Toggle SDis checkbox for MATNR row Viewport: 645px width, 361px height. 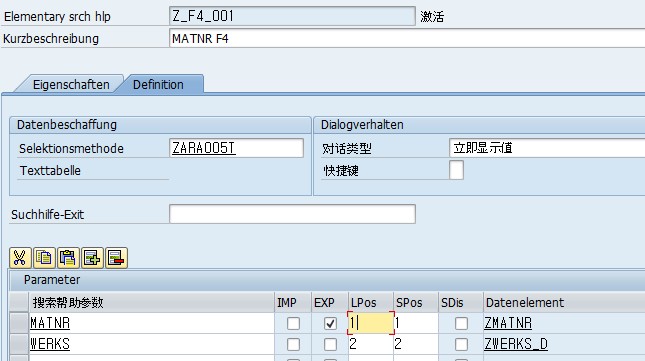pos(461,324)
